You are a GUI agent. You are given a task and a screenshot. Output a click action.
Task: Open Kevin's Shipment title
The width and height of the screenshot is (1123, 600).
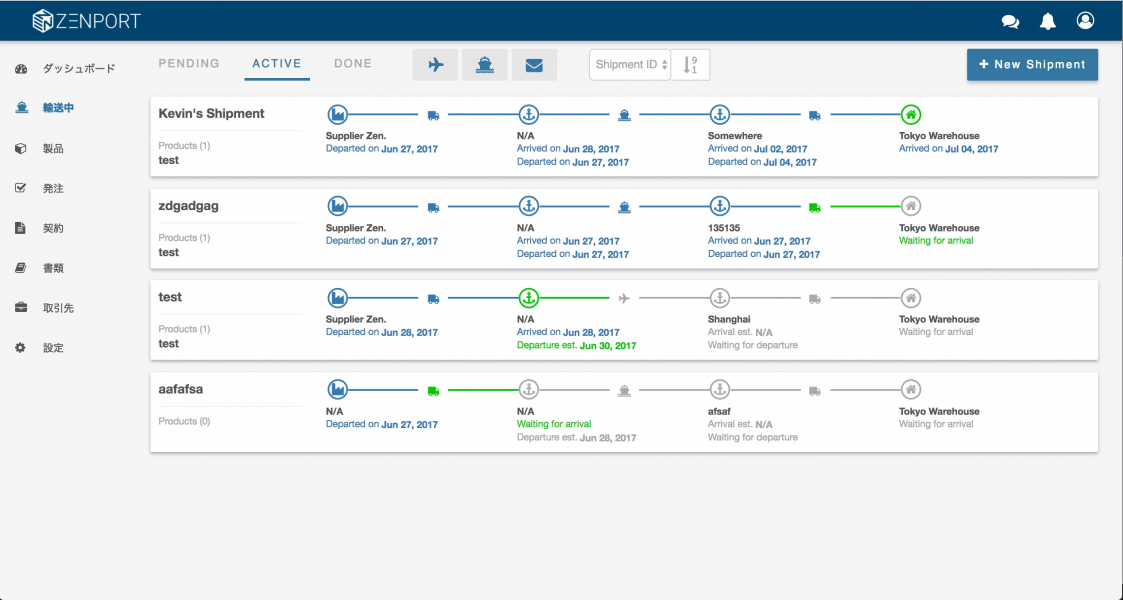click(211, 114)
